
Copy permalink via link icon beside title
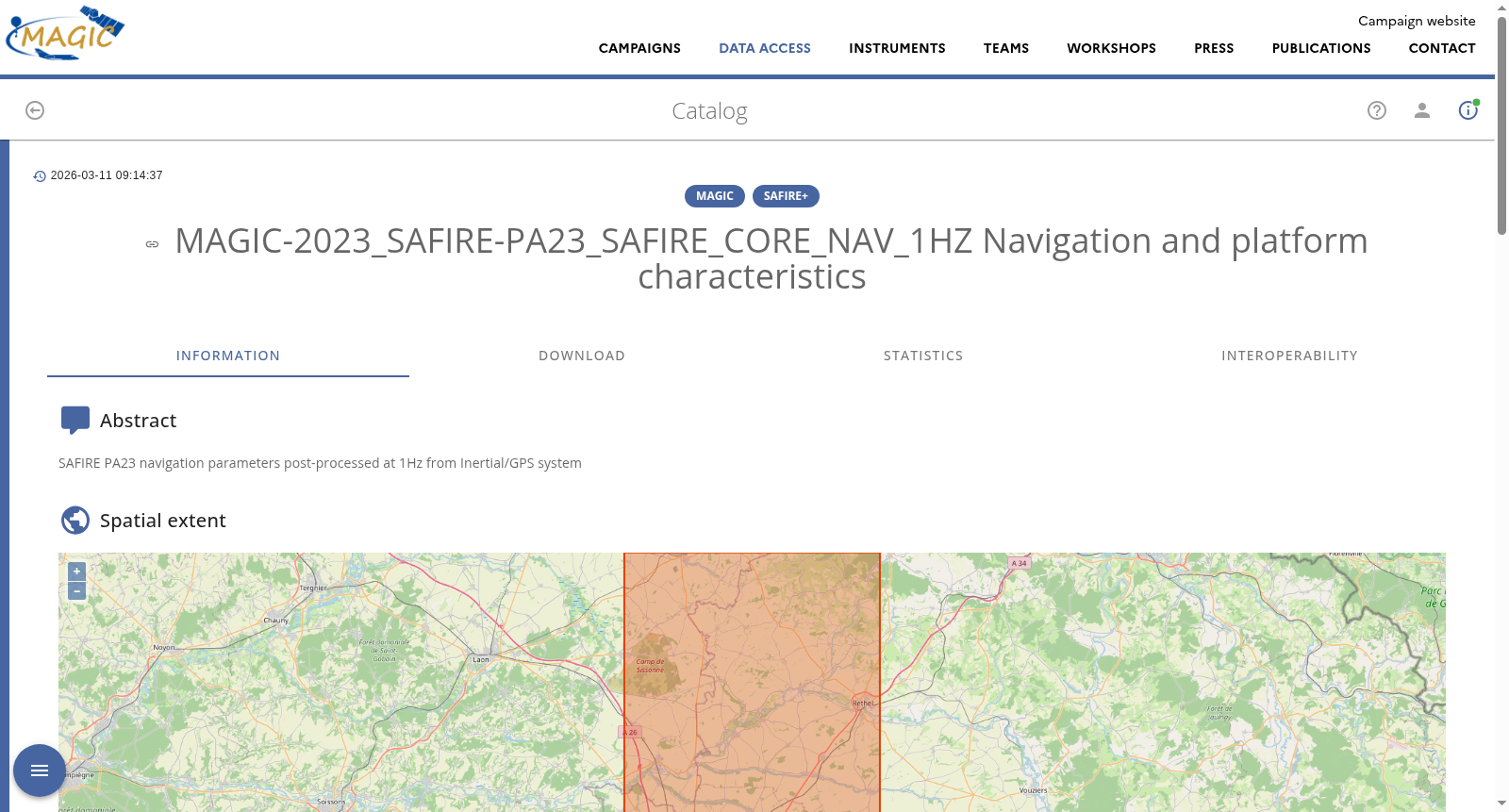[152, 244]
